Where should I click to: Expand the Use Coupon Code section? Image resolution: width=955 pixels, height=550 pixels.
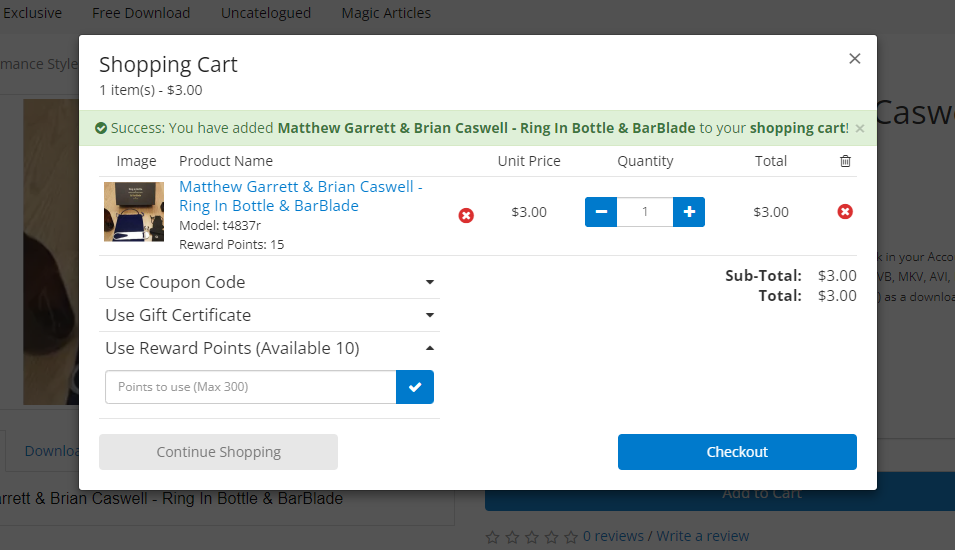point(269,282)
